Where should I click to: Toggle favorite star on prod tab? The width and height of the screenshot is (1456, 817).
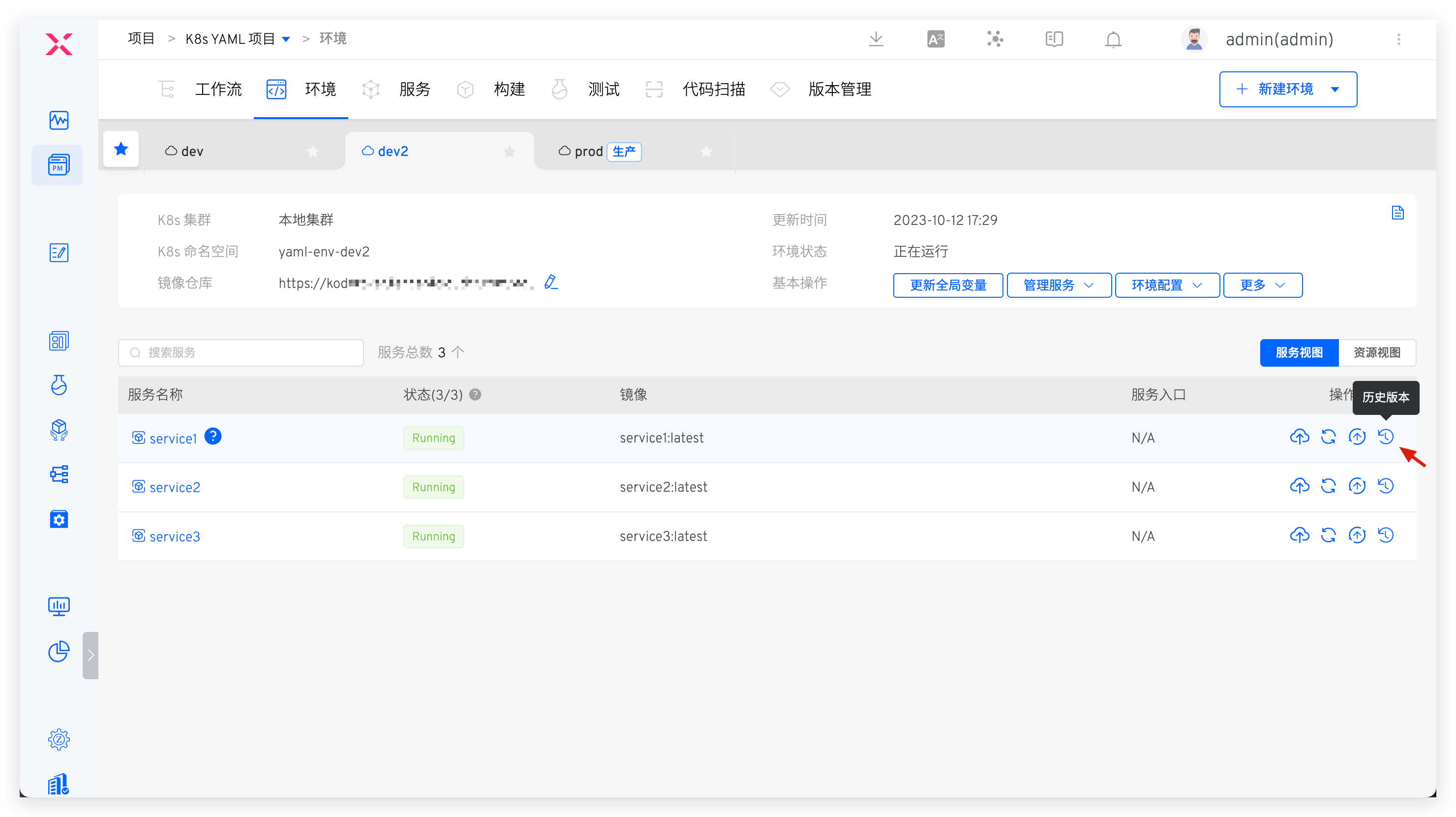706,152
